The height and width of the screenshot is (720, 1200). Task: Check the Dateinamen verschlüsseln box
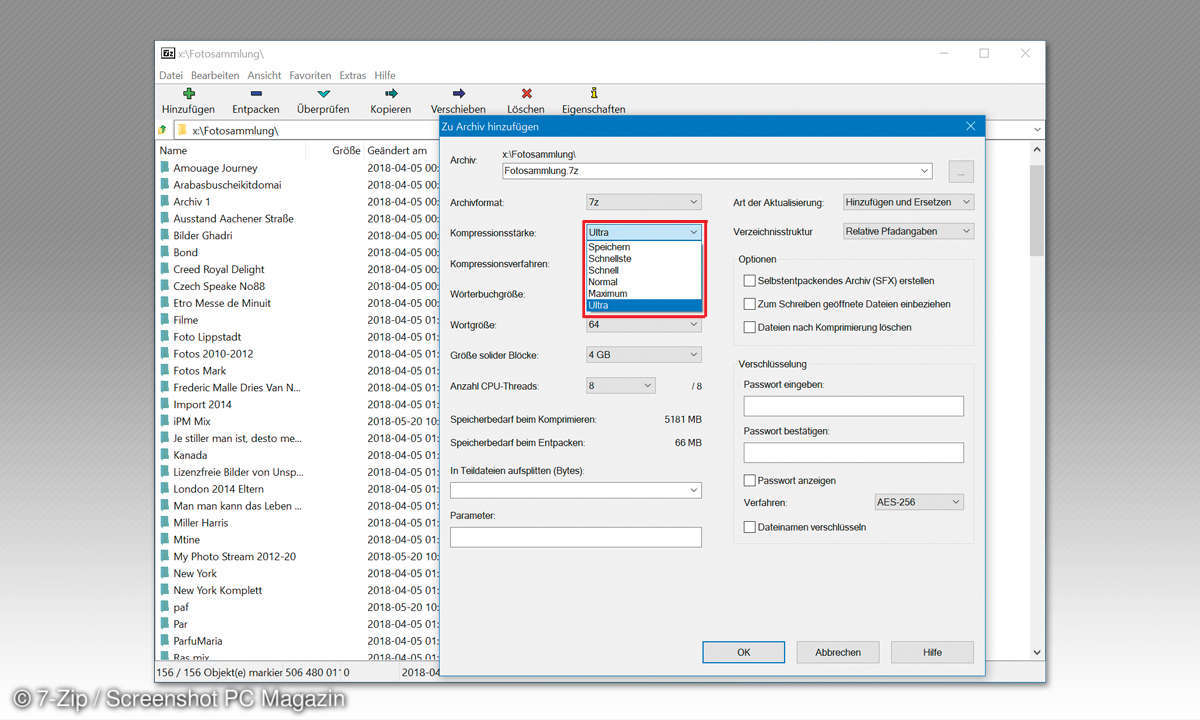750,527
